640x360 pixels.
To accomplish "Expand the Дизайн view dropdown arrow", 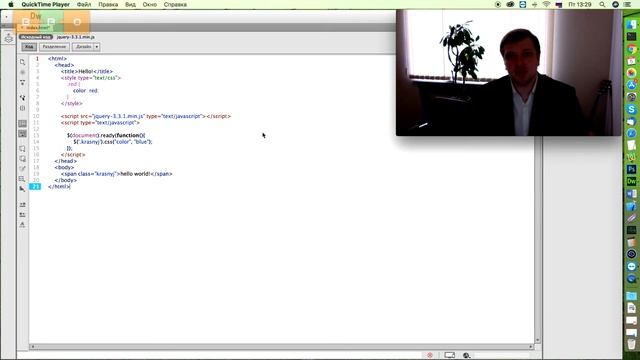I will [x=97, y=47].
